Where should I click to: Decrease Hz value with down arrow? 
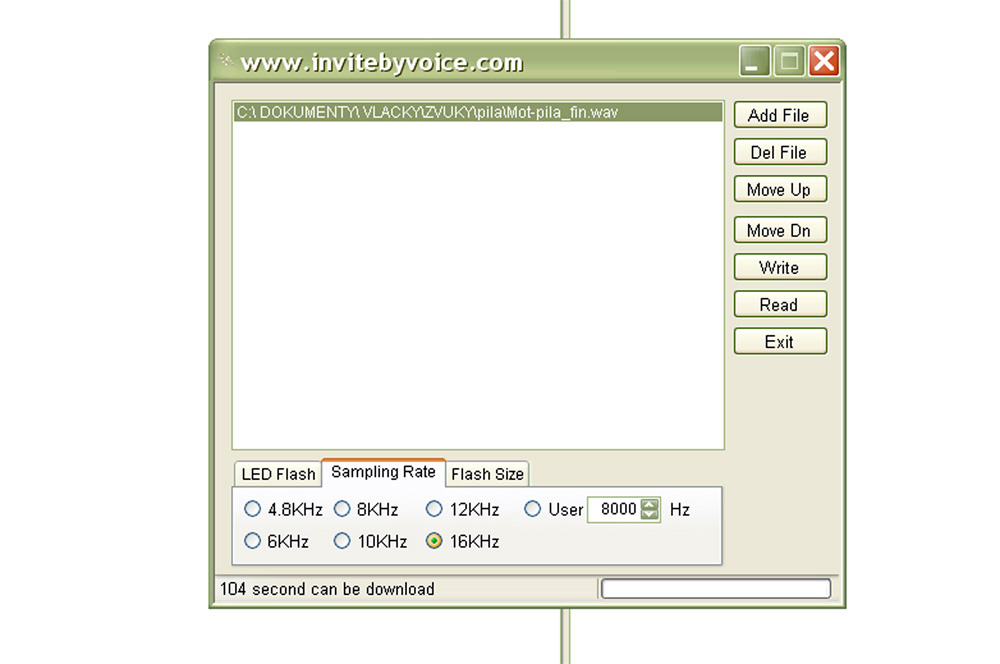649,514
